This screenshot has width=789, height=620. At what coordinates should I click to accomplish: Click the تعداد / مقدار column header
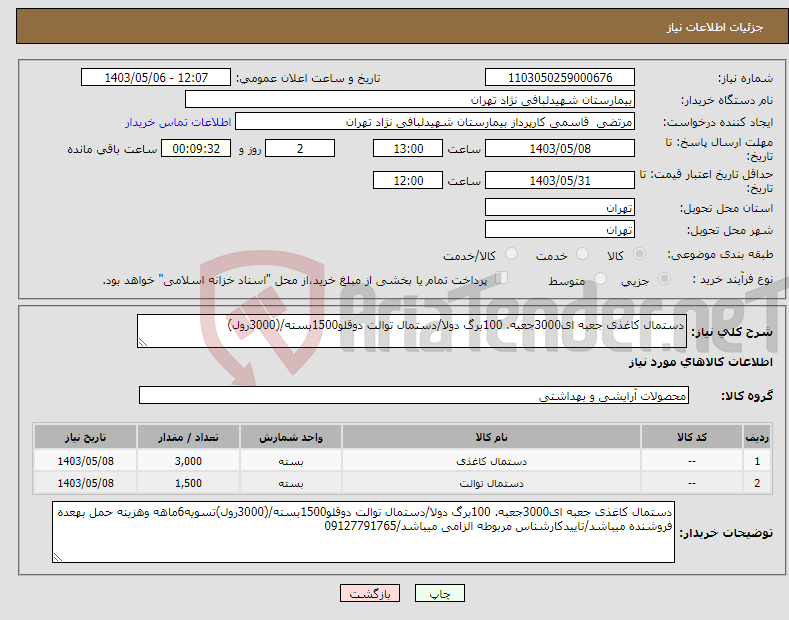tap(188, 437)
